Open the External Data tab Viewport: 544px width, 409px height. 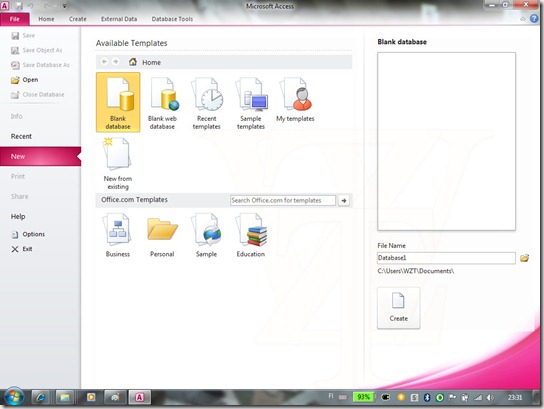pyautogui.click(x=119, y=19)
